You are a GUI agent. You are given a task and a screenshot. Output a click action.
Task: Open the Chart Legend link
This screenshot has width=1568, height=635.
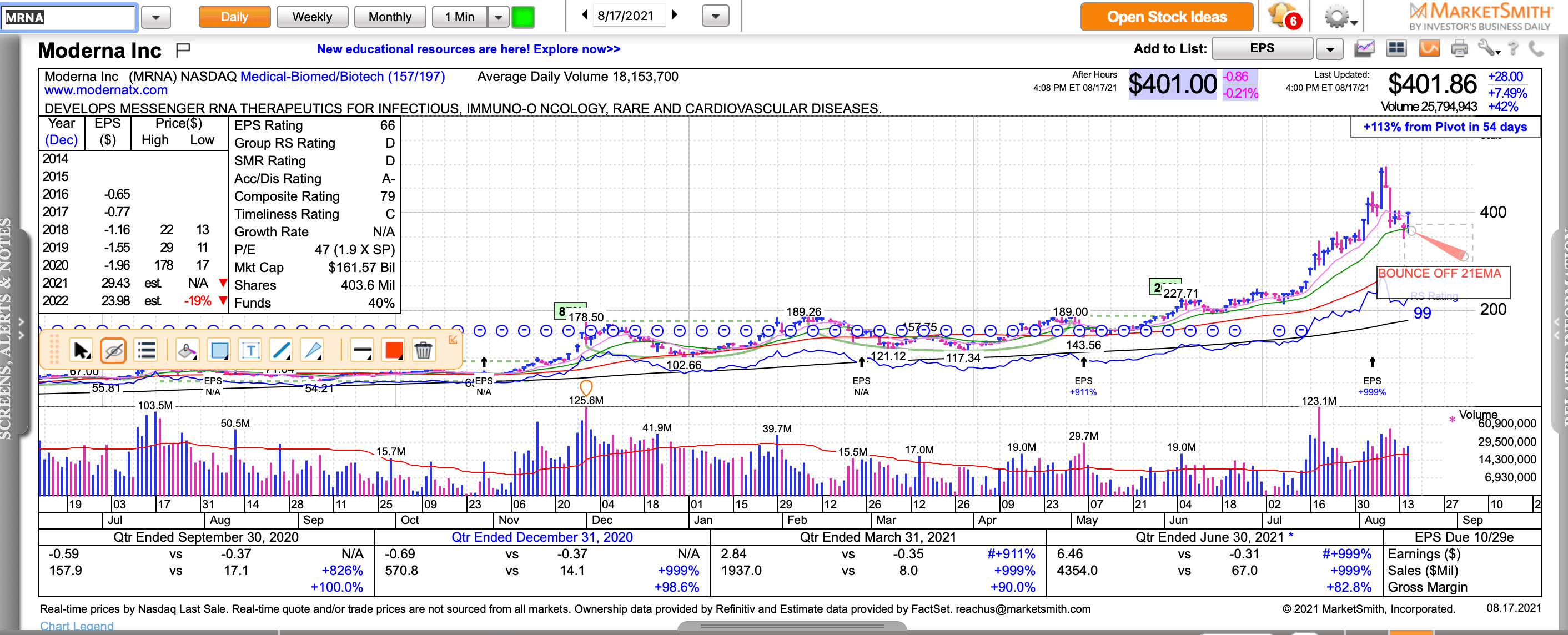point(77,626)
